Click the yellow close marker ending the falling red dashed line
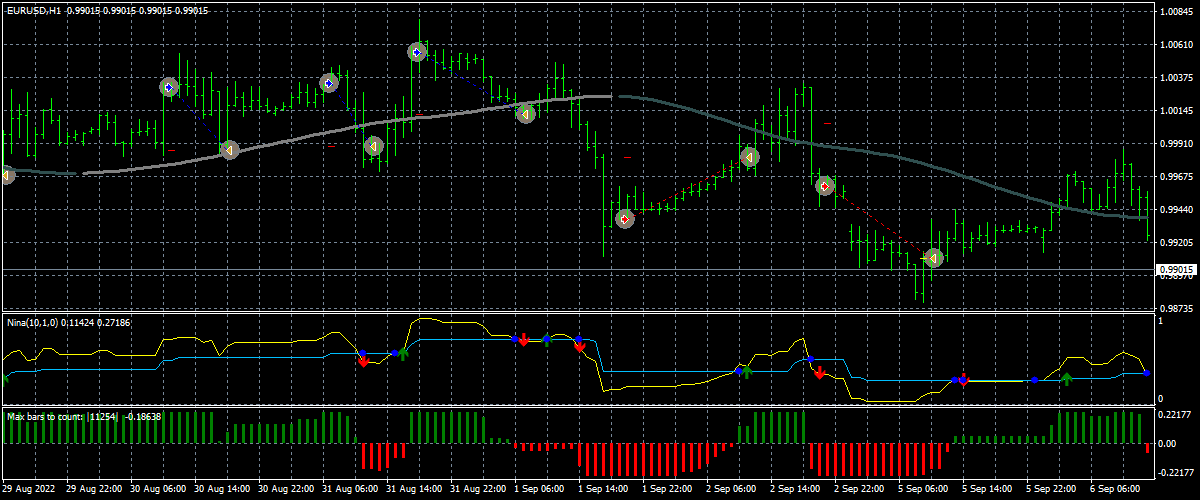 (933, 258)
